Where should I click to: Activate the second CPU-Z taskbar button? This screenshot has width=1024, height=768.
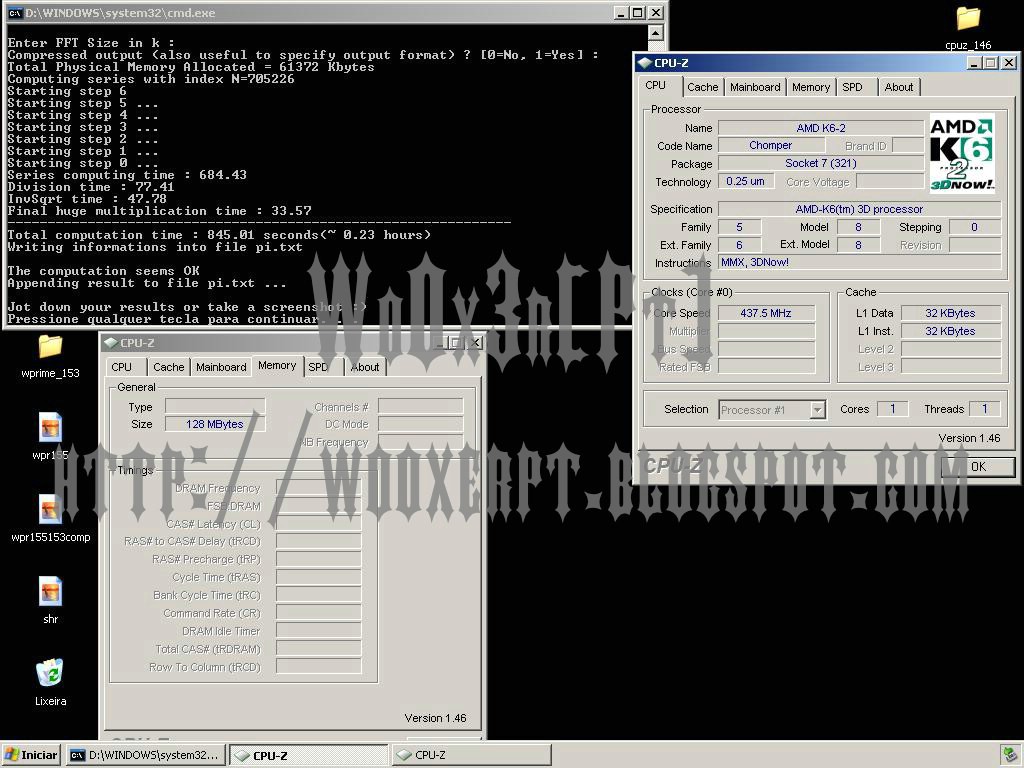click(472, 755)
